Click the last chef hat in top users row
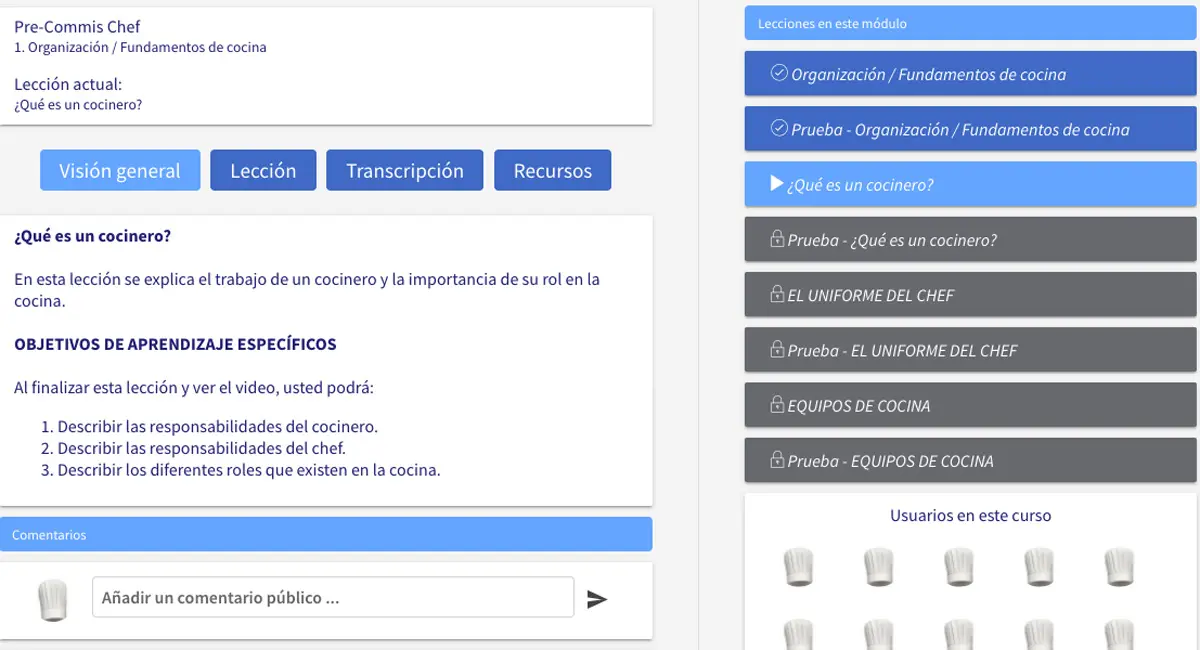Screen dimensions: 1200x650 click(x=1119, y=567)
